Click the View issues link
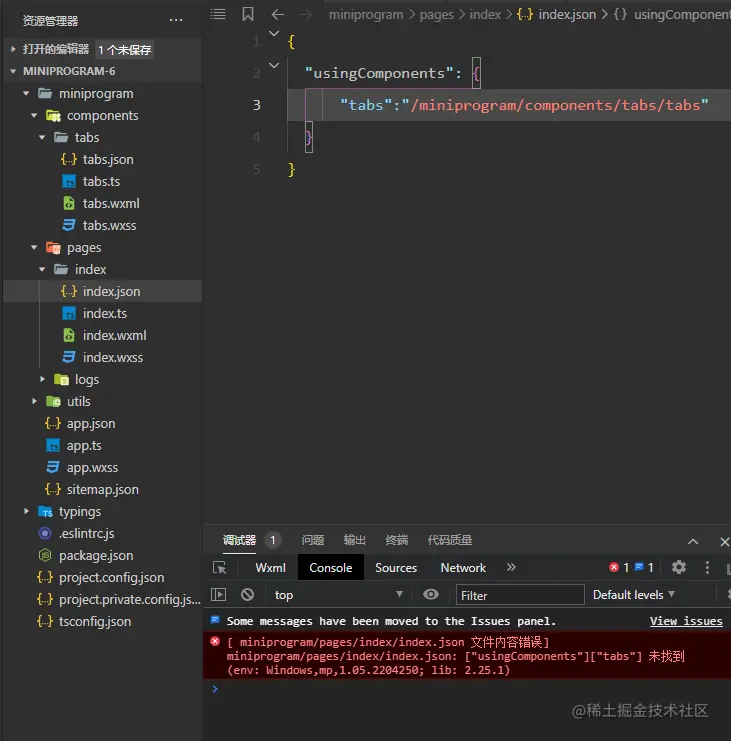The height and width of the screenshot is (741, 731). pos(686,621)
